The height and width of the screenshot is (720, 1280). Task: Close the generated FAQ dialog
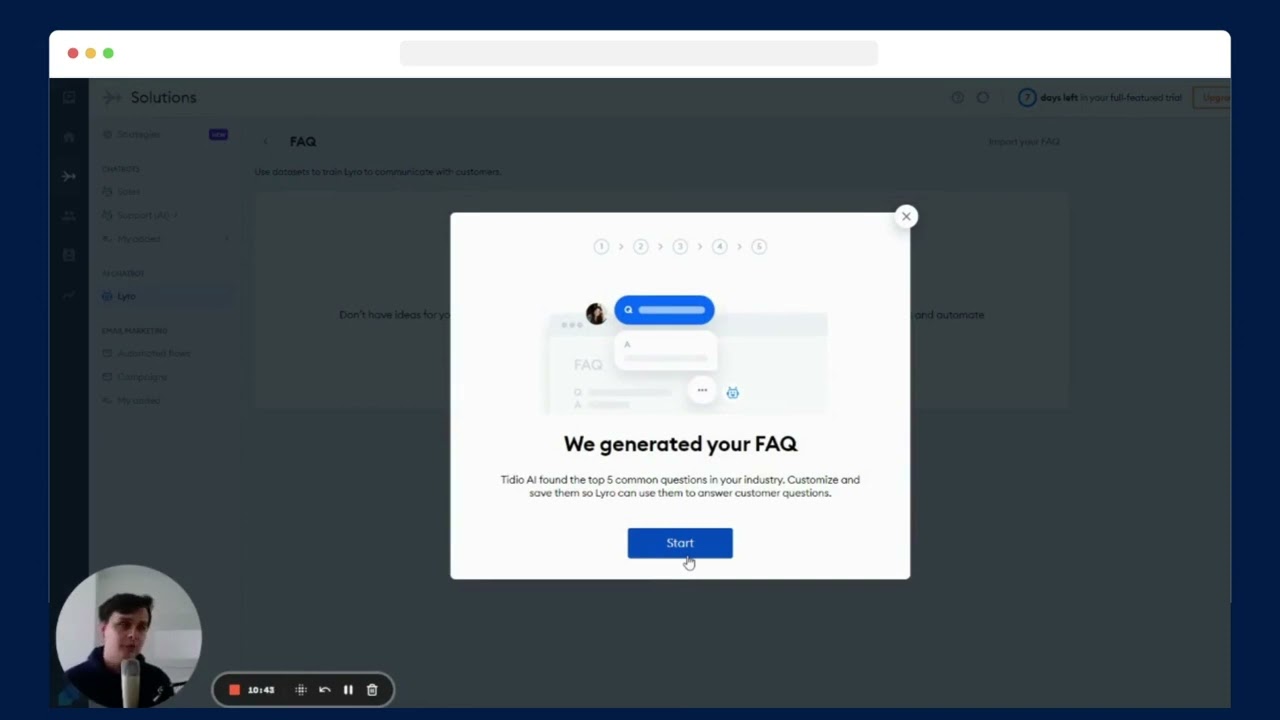pos(906,216)
